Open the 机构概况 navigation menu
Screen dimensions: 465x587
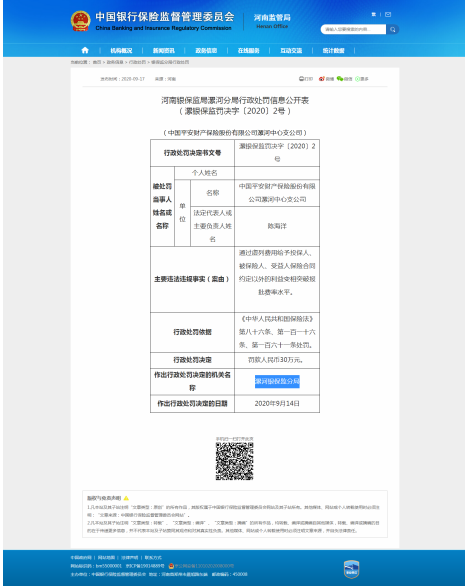click(x=121, y=51)
